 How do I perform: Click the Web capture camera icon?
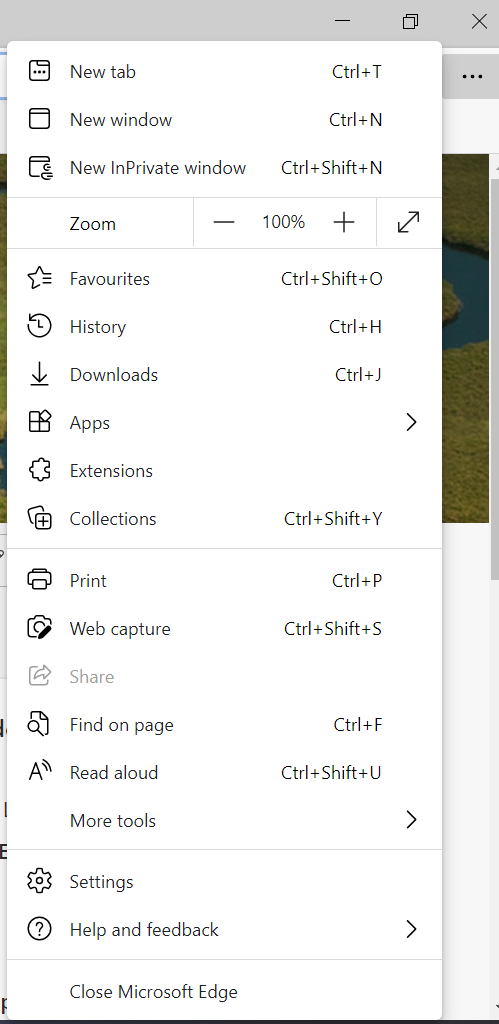[x=39, y=629]
